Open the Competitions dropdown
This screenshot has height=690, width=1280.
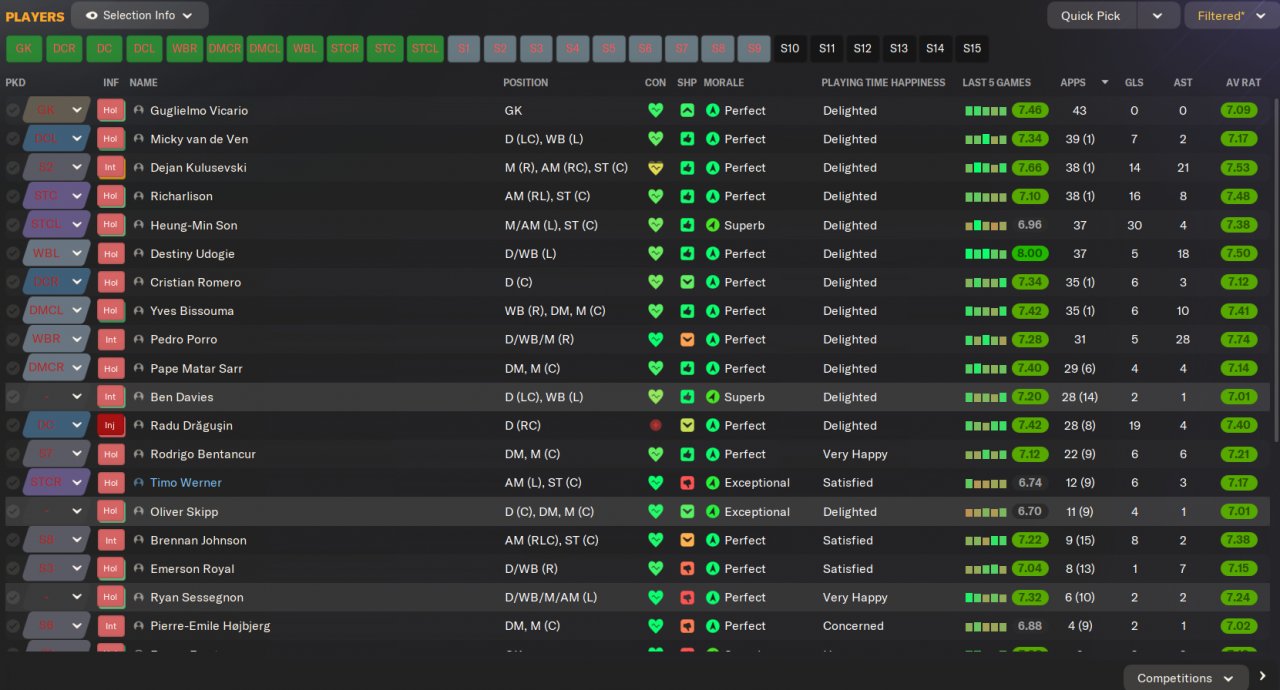(x=1186, y=678)
